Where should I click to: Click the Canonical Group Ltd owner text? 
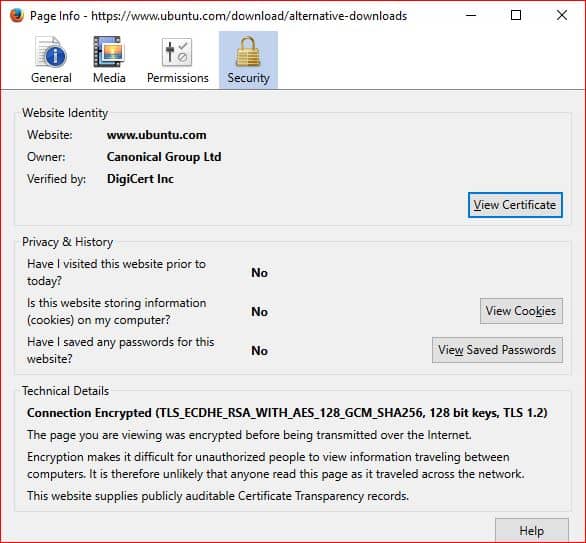pos(164,157)
